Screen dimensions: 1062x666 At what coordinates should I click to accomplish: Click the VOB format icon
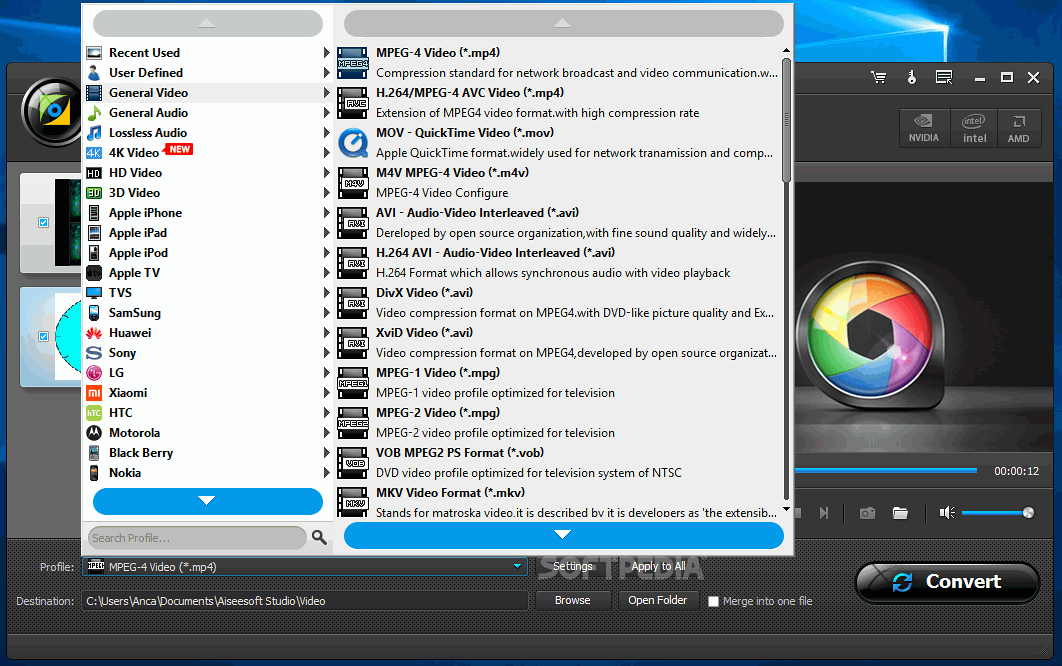point(353,463)
